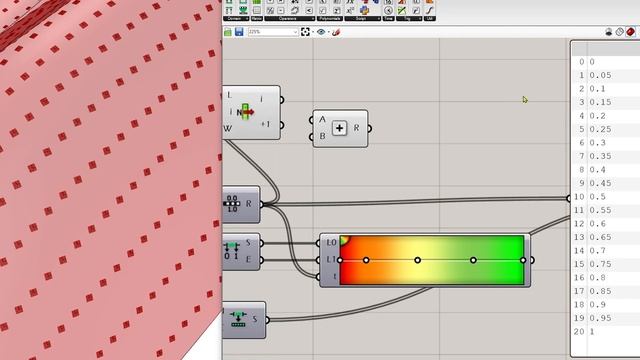Click the E output of Construct Domain component
The height and width of the screenshot is (360, 640).
pos(250,260)
